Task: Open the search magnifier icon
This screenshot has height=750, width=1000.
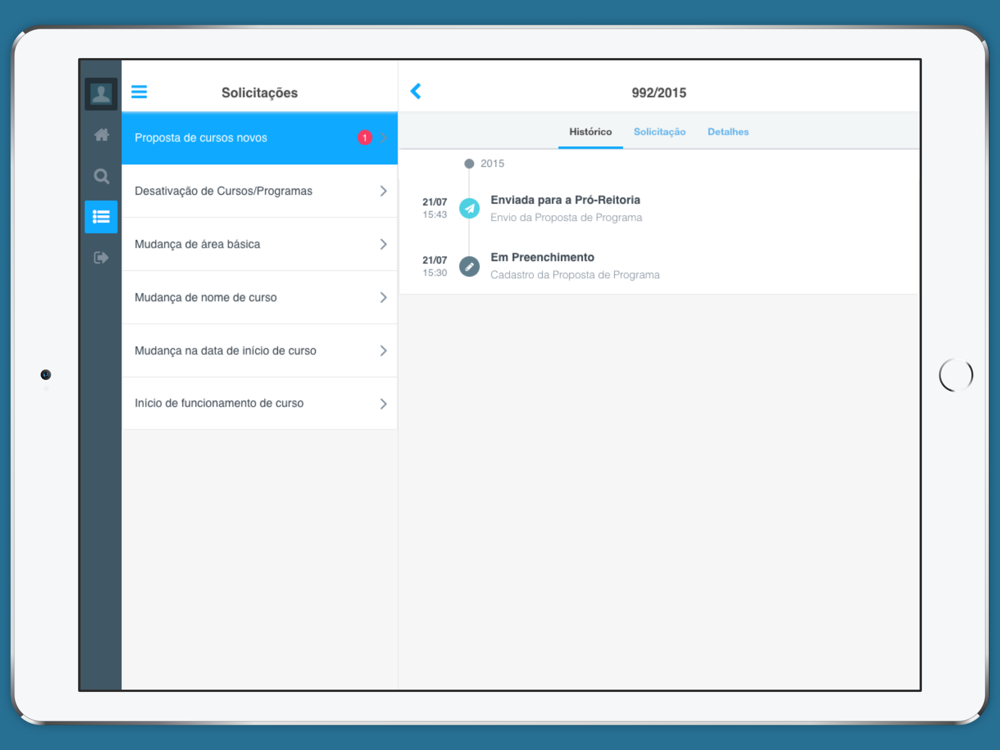Action: click(101, 176)
